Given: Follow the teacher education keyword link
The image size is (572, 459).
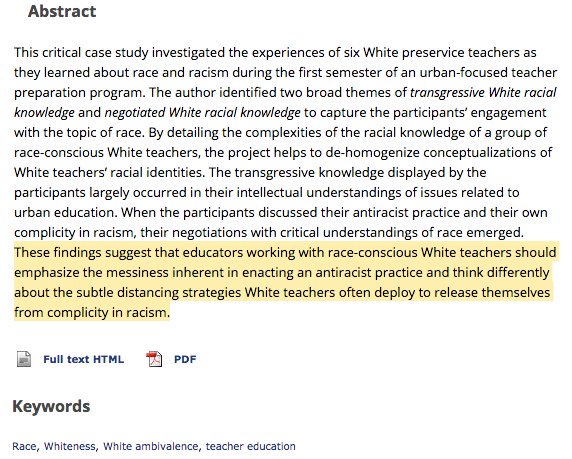Looking at the screenshot, I should pos(251,446).
